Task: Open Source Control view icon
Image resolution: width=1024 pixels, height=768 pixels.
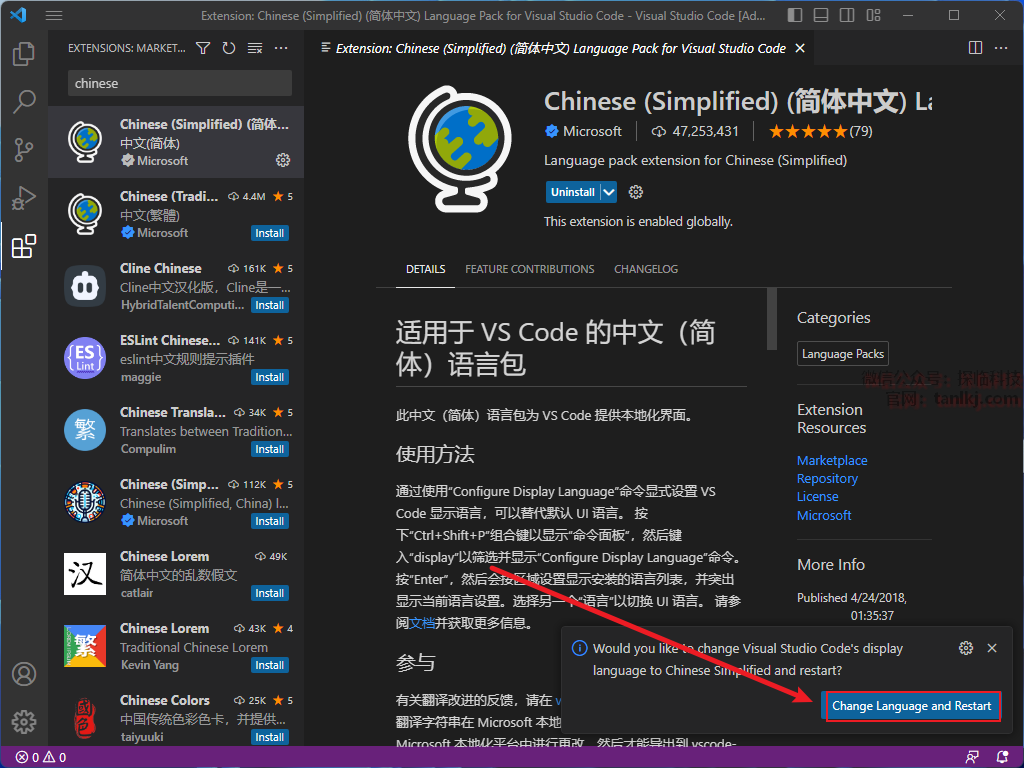Action: [x=24, y=150]
